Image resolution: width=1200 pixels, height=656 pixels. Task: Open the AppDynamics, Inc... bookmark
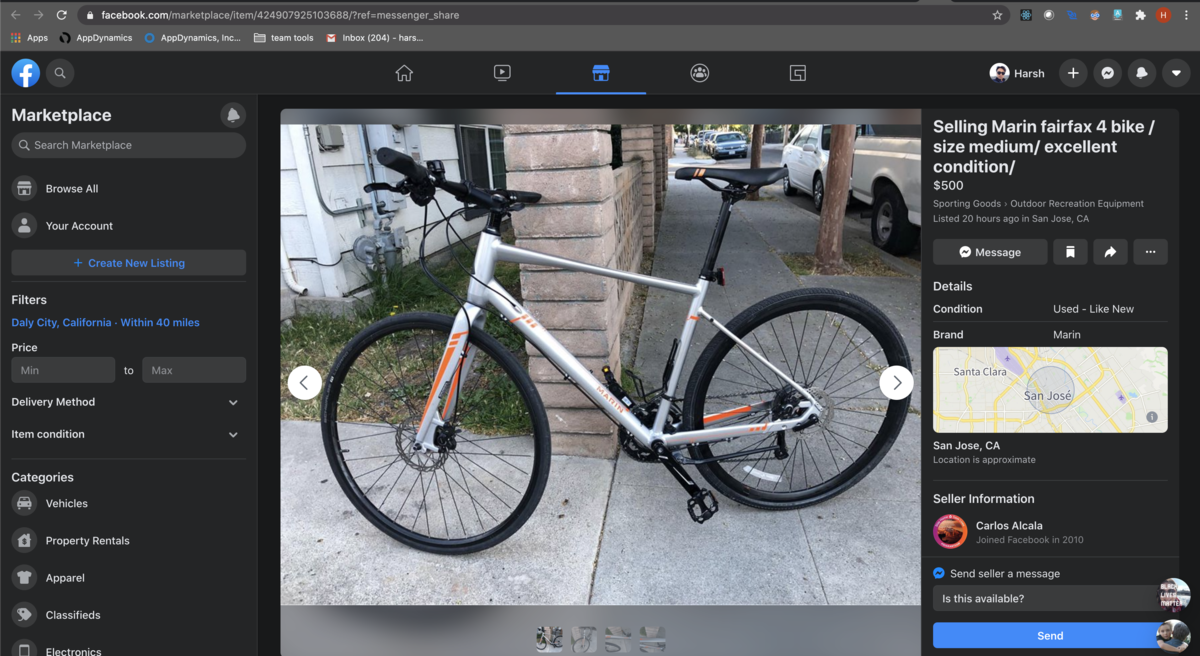tap(193, 38)
